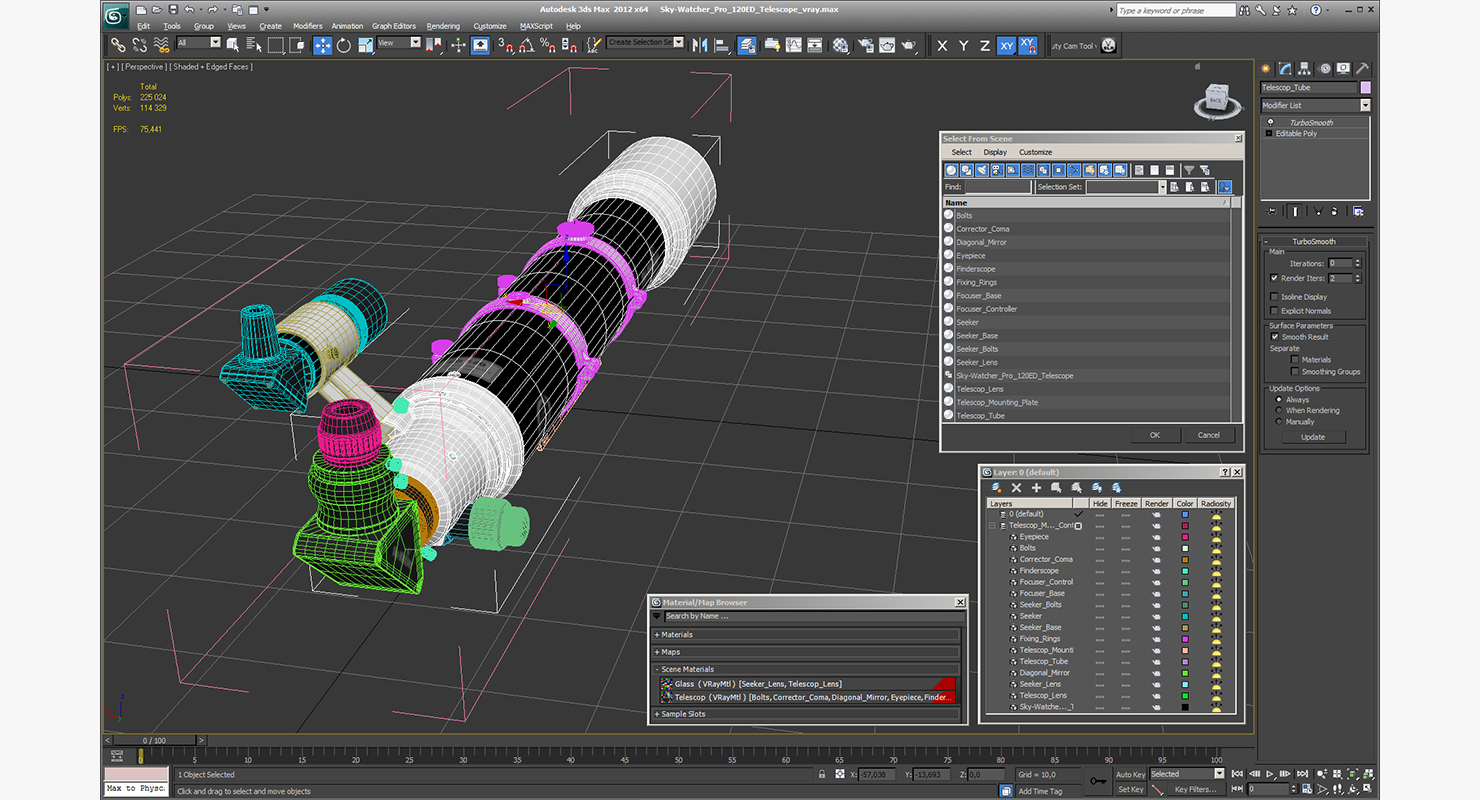The image size is (1480, 800).
Task: Collapse the TurboSmooth rollout
Action: [1313, 242]
